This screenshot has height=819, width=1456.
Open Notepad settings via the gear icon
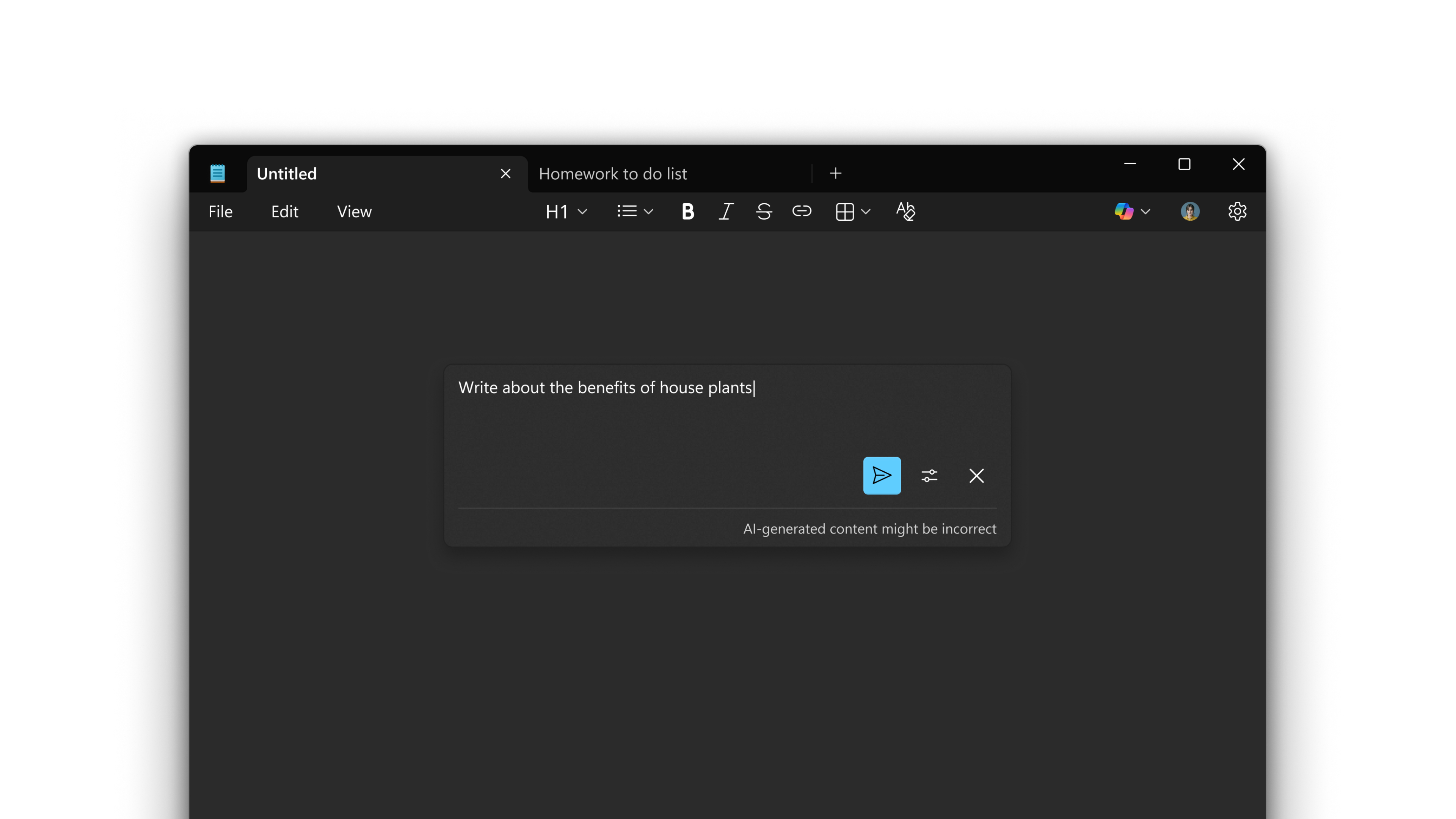1237,212
